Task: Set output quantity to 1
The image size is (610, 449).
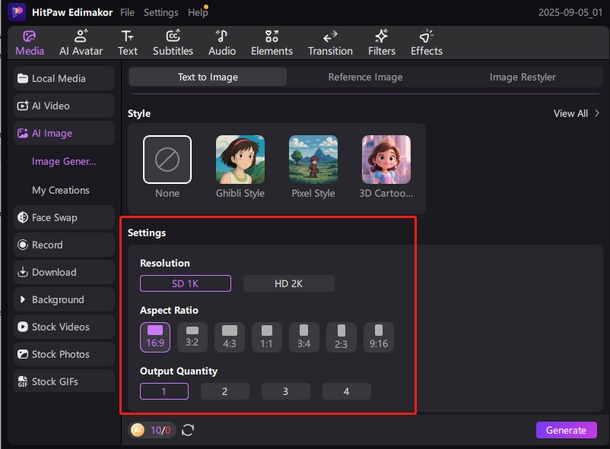Action: [164, 391]
